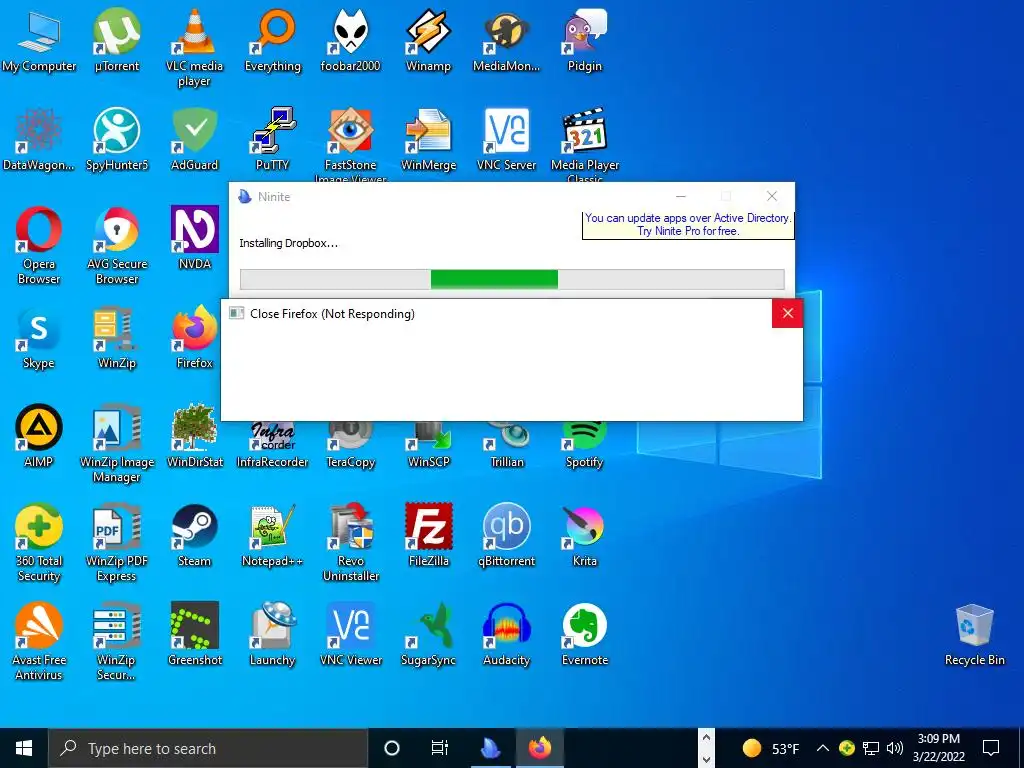Screen dimensions: 1024x768
Task: Click the MediaMonkey desktop icon
Action: 507,40
